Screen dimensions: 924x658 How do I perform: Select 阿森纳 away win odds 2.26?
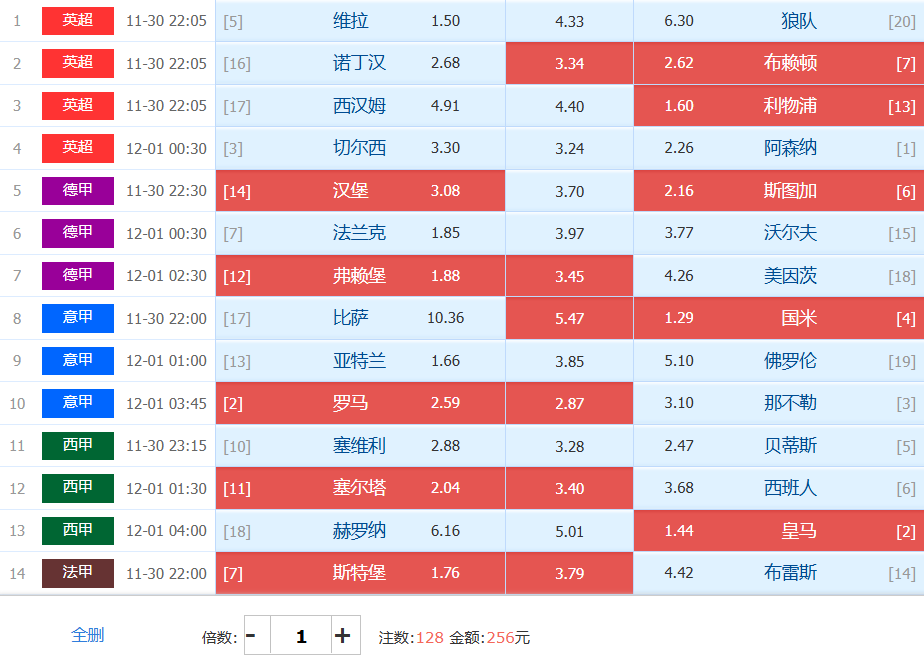tap(778, 148)
